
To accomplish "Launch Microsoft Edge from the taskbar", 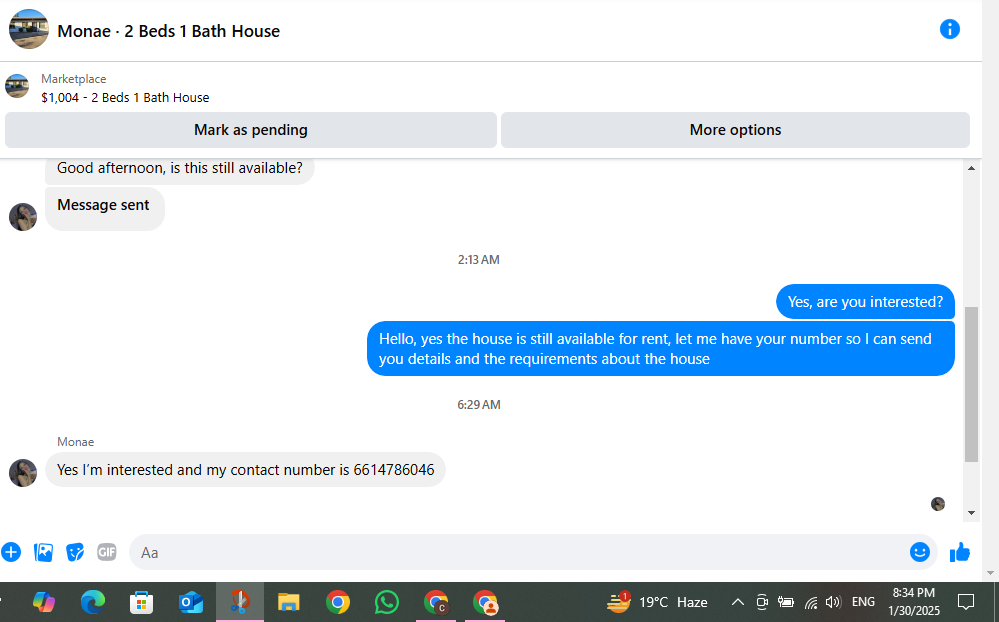I will (93, 602).
